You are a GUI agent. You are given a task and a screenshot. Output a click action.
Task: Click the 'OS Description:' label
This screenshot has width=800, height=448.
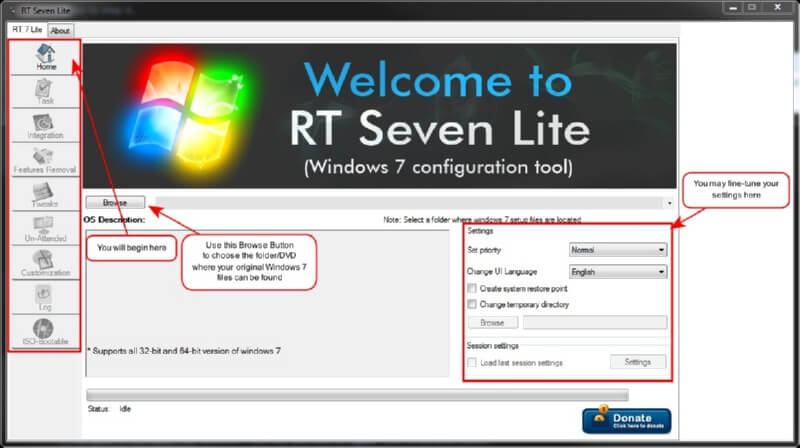tap(114, 220)
